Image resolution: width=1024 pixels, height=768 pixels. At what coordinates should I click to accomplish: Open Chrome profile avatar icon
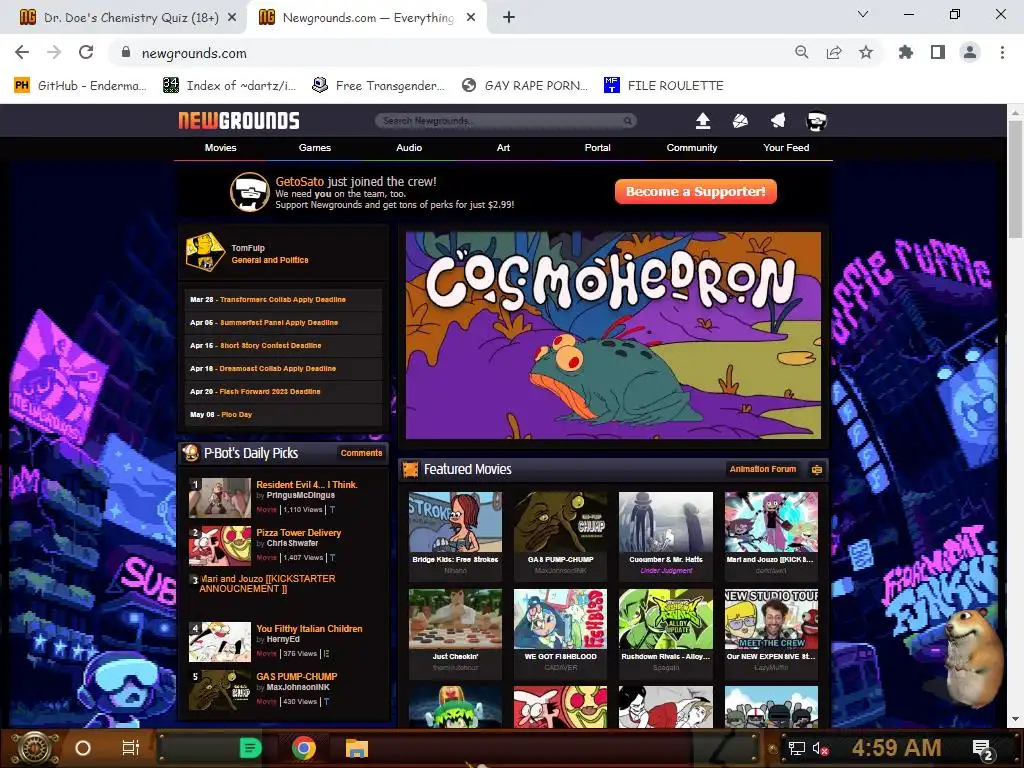tap(970, 52)
